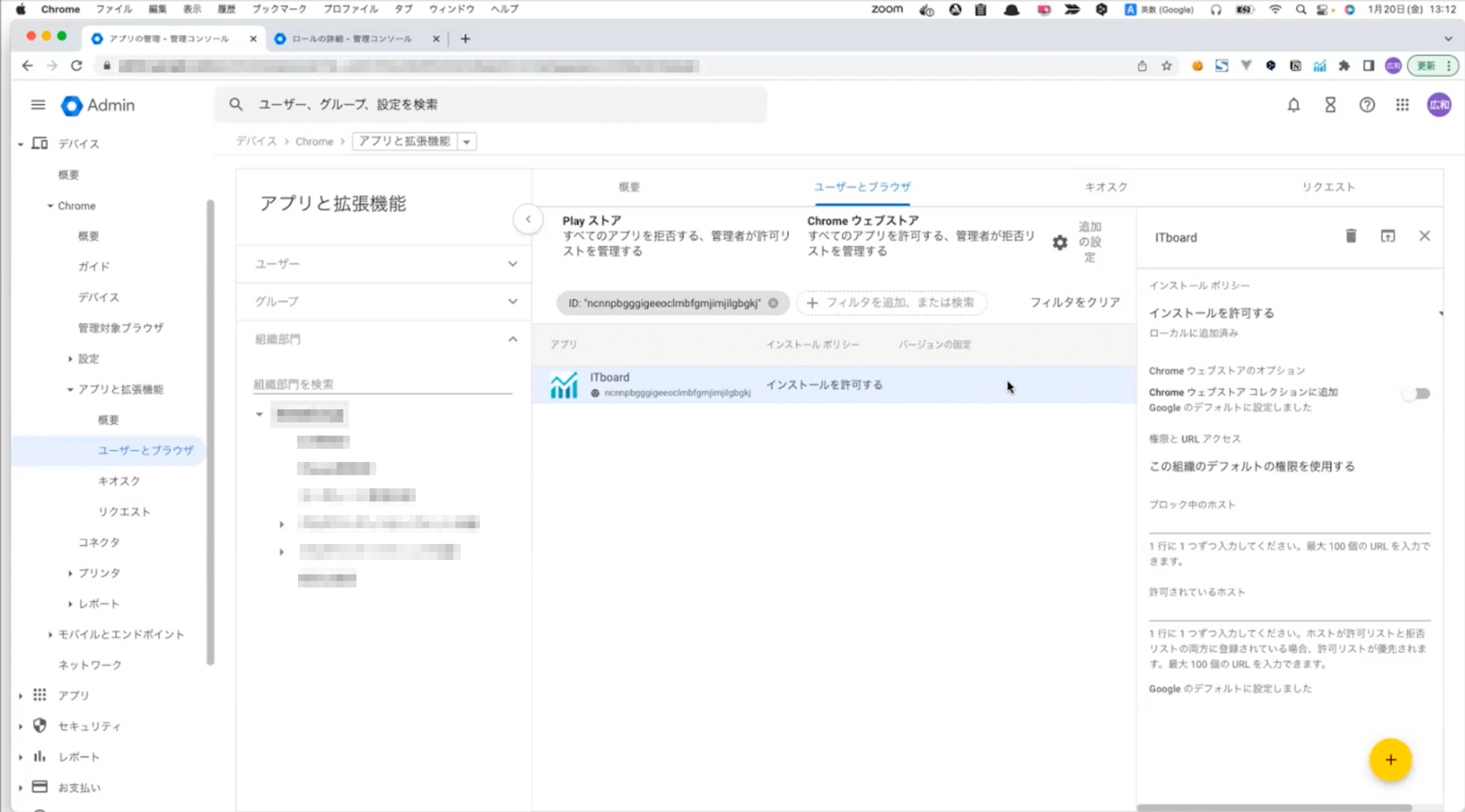This screenshot has width=1465, height=812.
Task: Switch to the キオスク tab
Action: [1105, 187]
